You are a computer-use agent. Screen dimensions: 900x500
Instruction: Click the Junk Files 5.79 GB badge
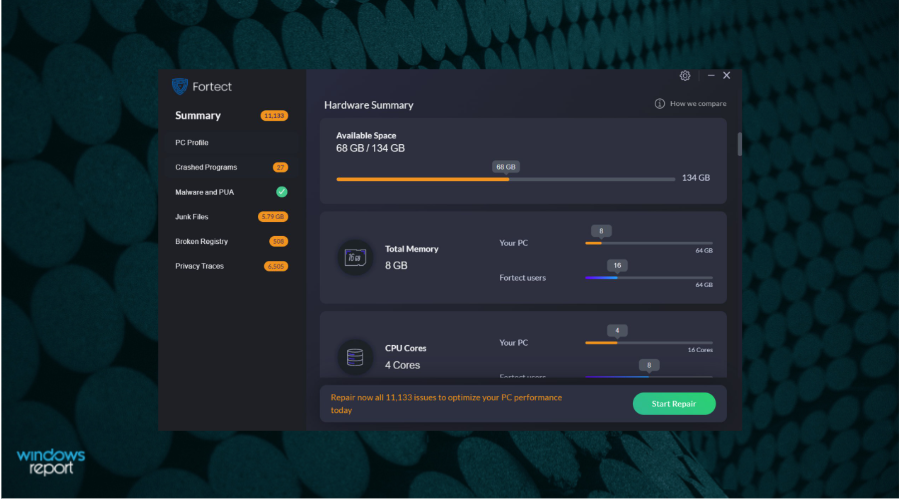point(273,217)
